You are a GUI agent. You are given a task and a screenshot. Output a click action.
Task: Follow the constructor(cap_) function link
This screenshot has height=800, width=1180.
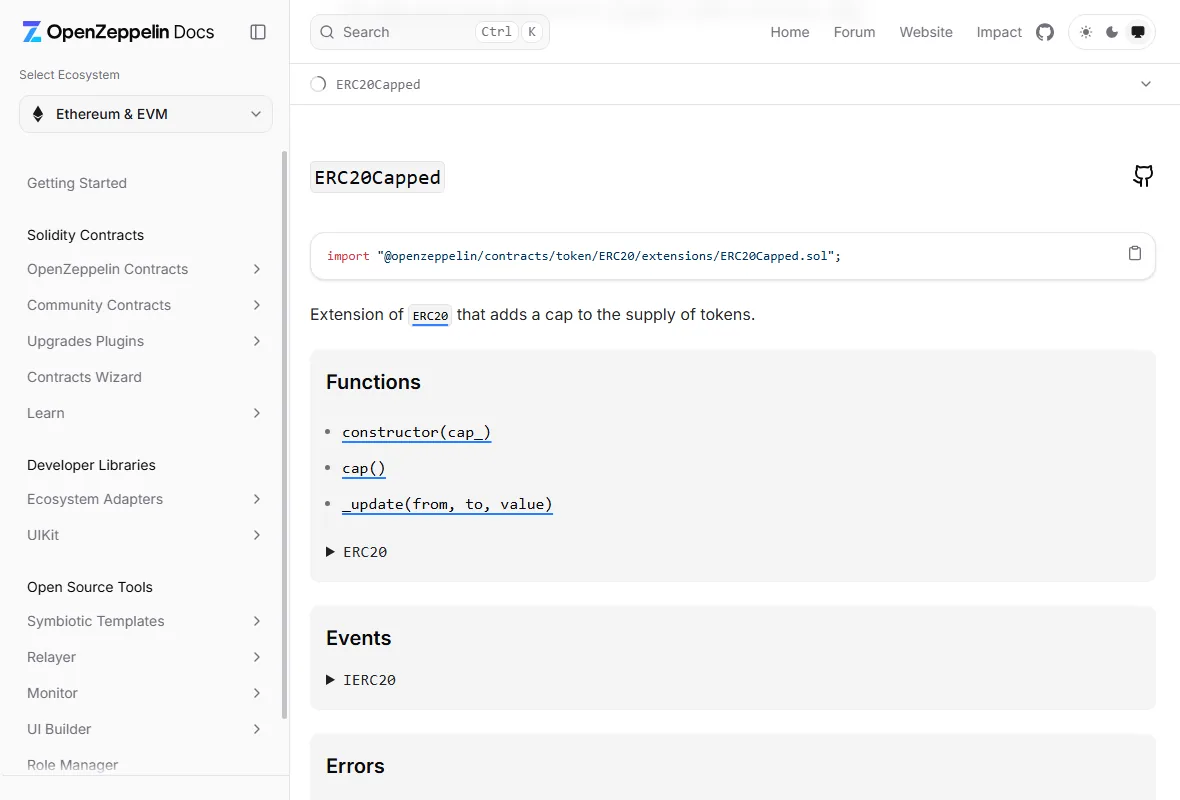pos(416,433)
